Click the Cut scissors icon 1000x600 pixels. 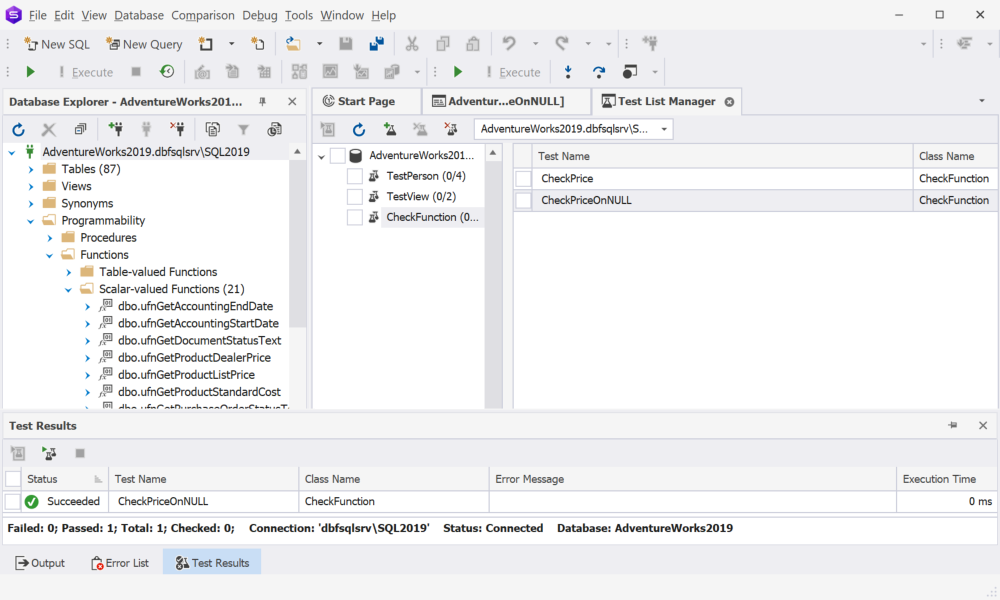coord(412,43)
